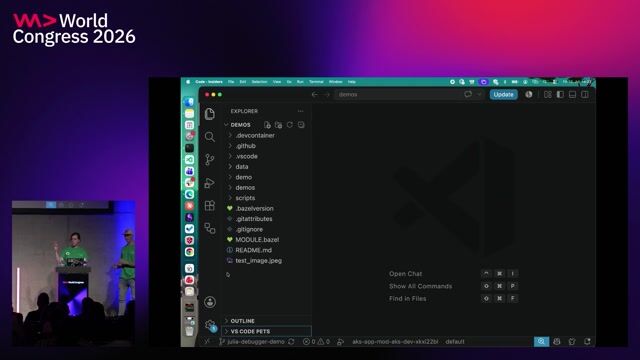Click the default namespace status bar item
The image size is (640, 360).
pyautogui.click(x=455, y=342)
